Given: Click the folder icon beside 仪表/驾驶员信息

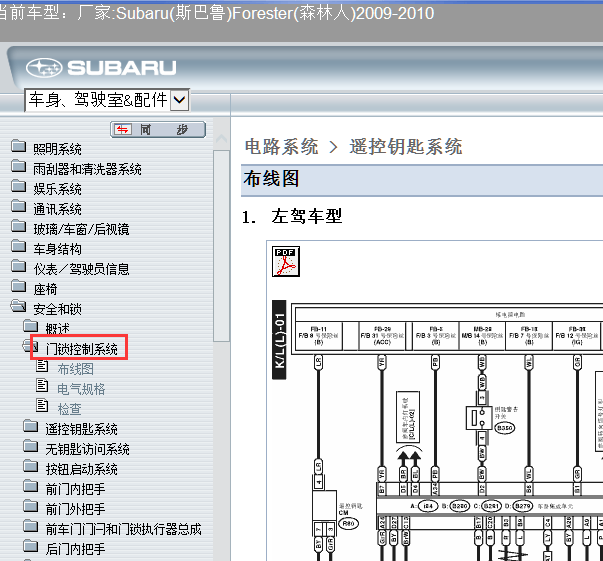Looking at the screenshot, I should click(x=18, y=266).
